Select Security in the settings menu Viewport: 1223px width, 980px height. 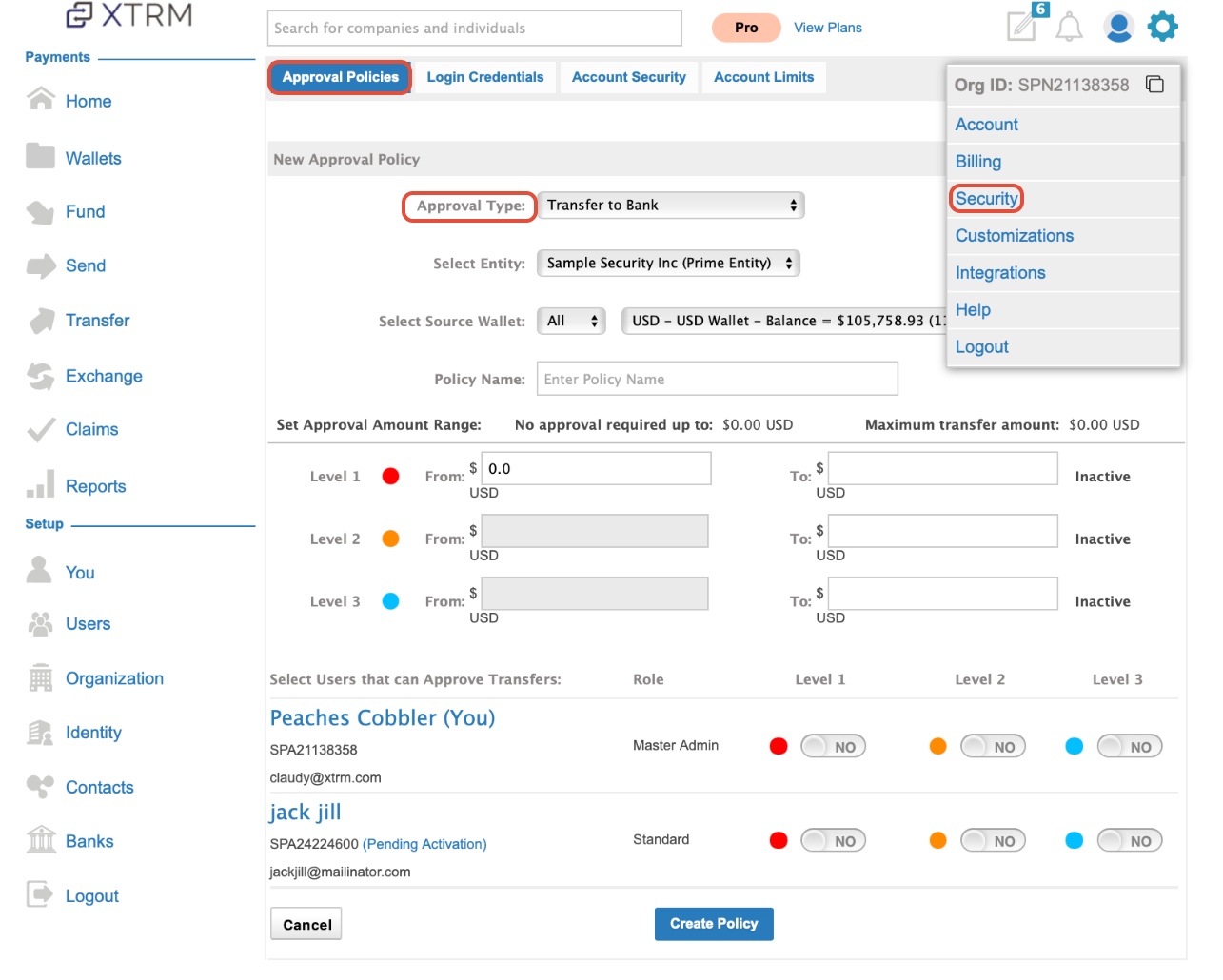[x=986, y=198]
